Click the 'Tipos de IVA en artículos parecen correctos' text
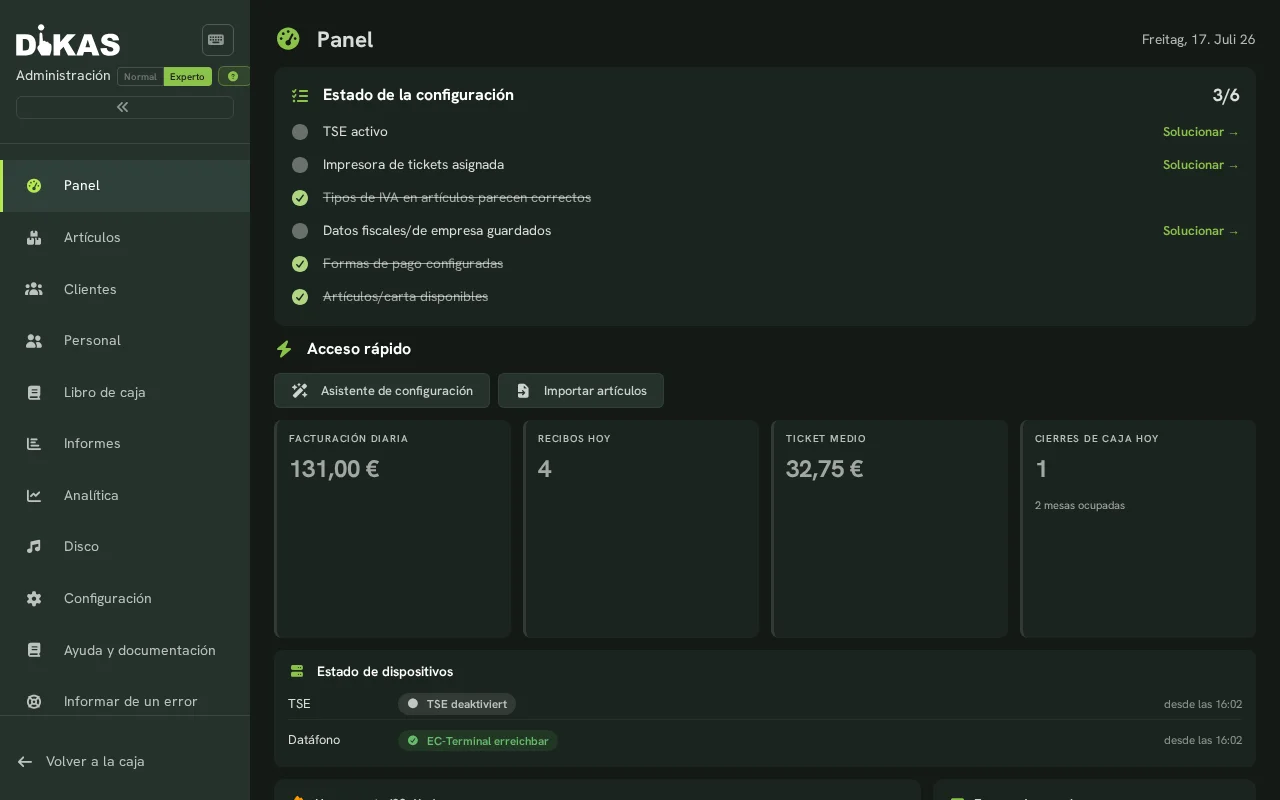The width and height of the screenshot is (1280, 800). (457, 198)
